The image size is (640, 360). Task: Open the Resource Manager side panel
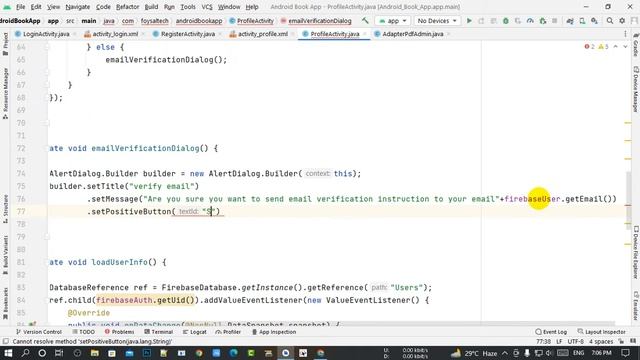point(5,93)
